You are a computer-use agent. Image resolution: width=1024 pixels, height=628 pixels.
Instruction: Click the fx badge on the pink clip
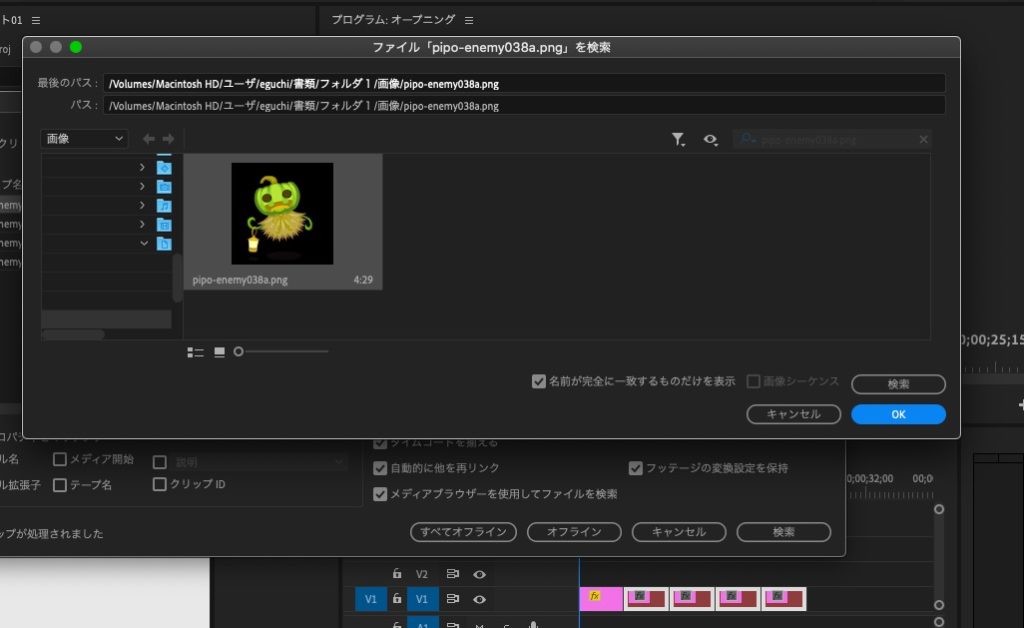pyautogui.click(x=594, y=597)
